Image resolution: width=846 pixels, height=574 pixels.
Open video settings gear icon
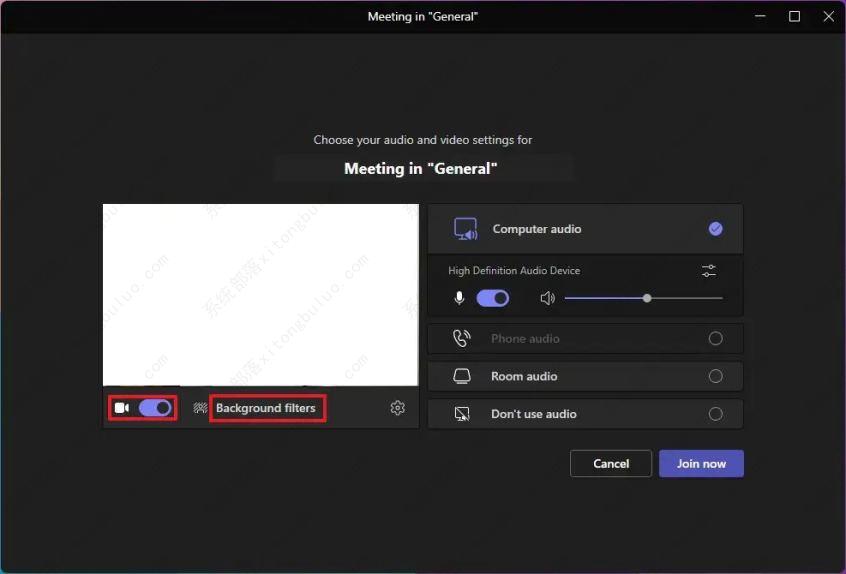[398, 408]
